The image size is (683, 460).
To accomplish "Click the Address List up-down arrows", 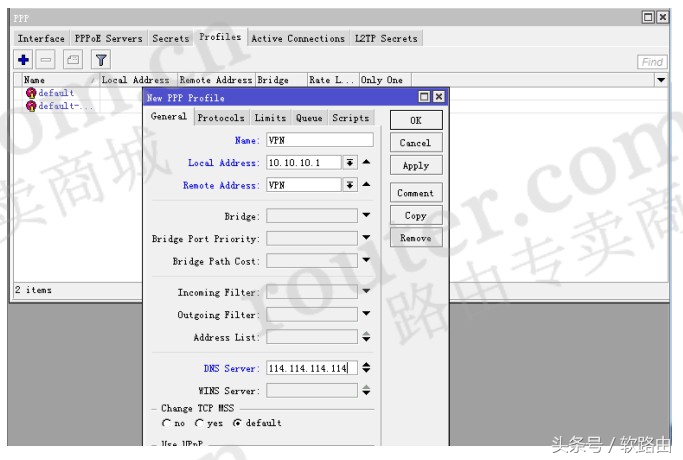I will [x=366, y=337].
